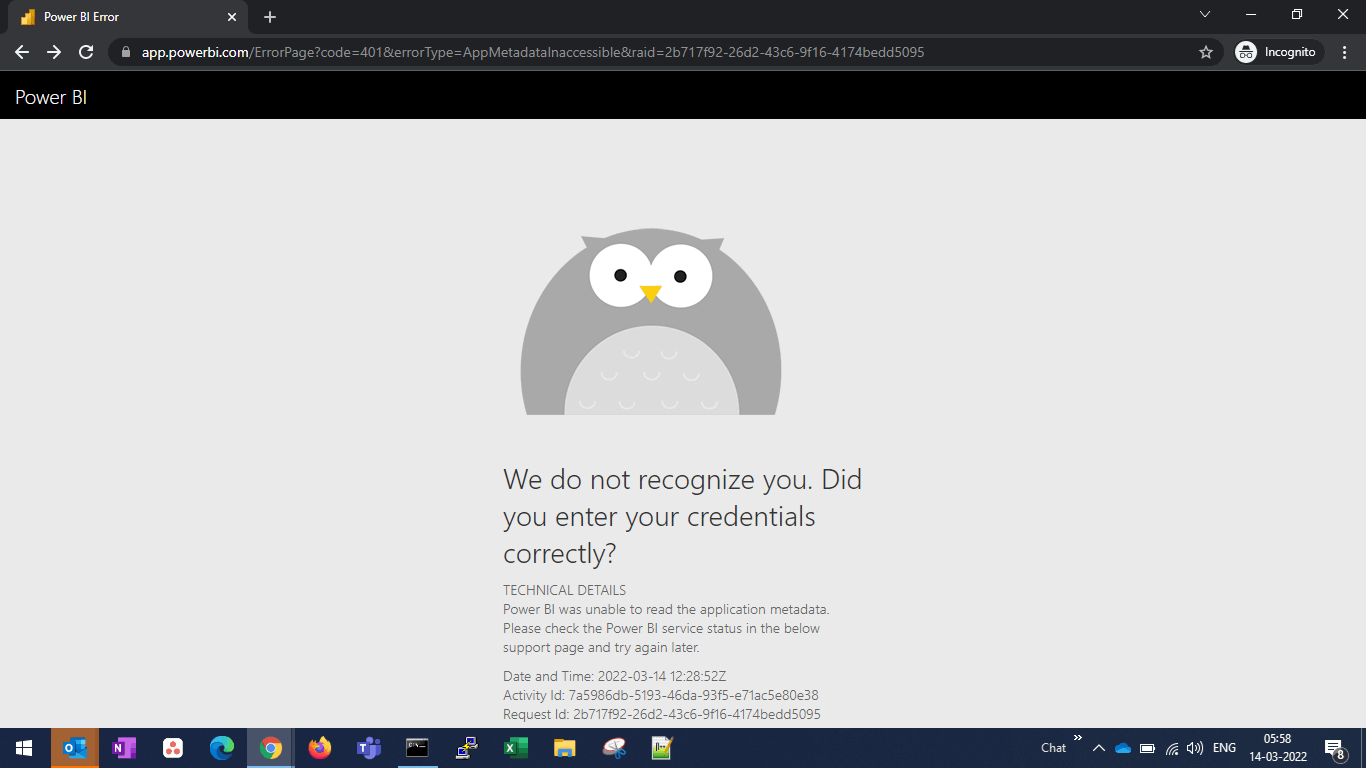Open Outlook from the taskbar
Viewport: 1366px width, 768px height.
[x=75, y=748]
